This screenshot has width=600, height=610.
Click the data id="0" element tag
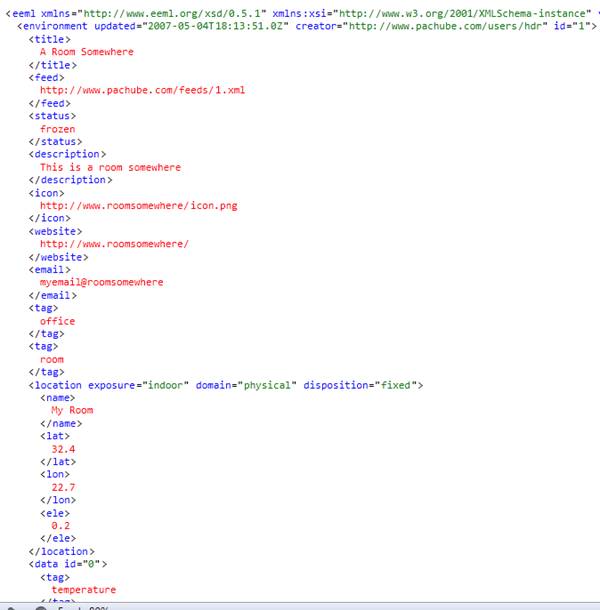point(68,564)
